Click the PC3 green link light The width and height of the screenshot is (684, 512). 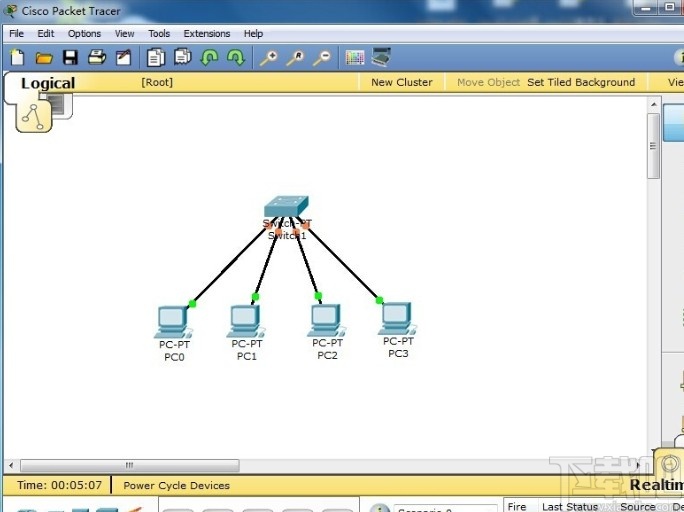pos(379,300)
